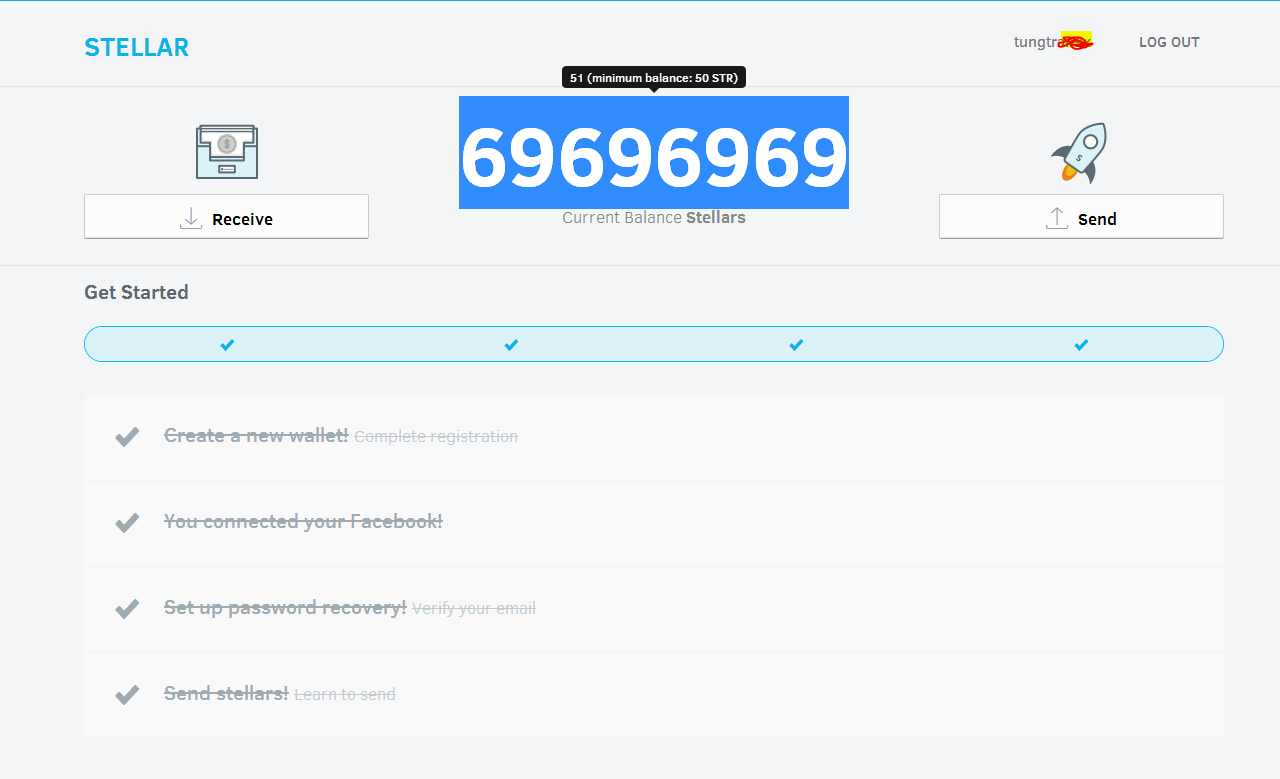Image resolution: width=1280 pixels, height=779 pixels.
Task: Click the fourth checkmark in progress bar
Action: [1081, 344]
